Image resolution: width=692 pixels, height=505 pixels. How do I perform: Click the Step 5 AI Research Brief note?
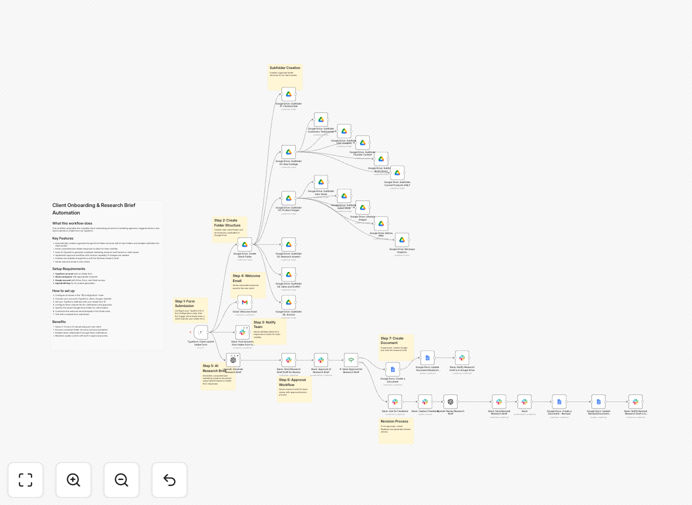click(218, 376)
